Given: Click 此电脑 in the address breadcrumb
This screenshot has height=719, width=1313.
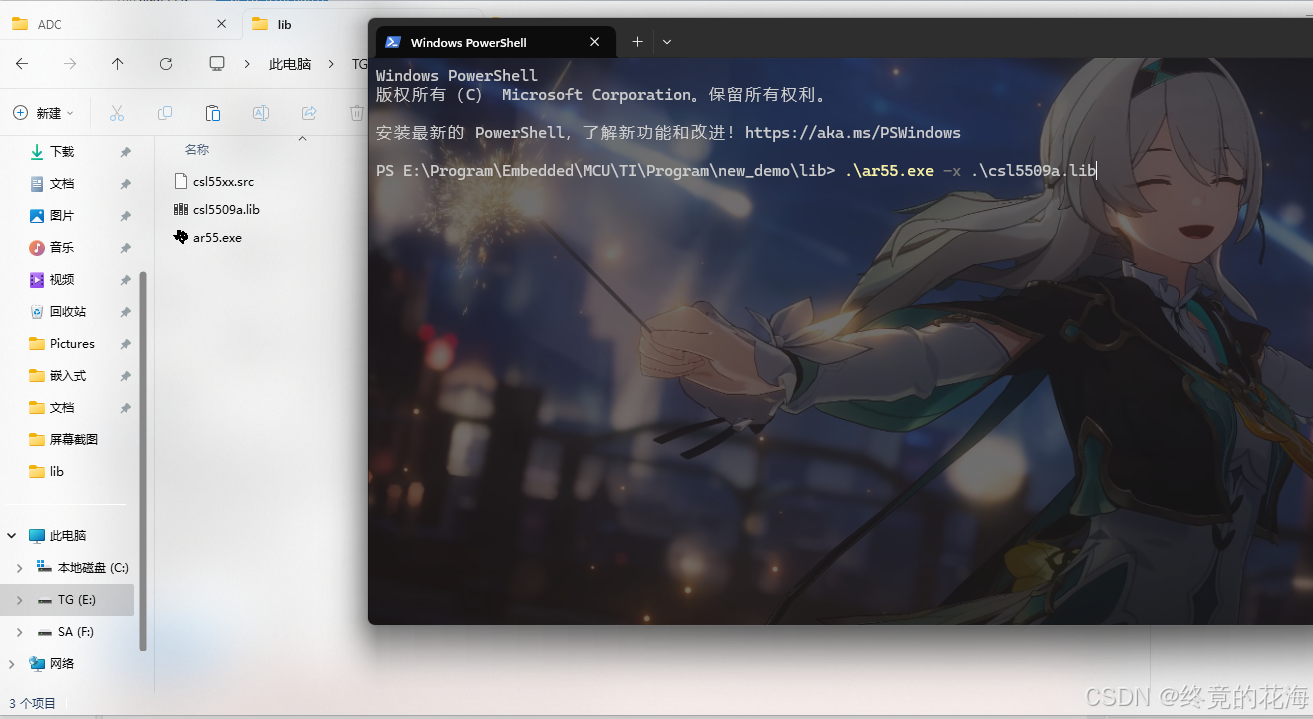Looking at the screenshot, I should [290, 64].
